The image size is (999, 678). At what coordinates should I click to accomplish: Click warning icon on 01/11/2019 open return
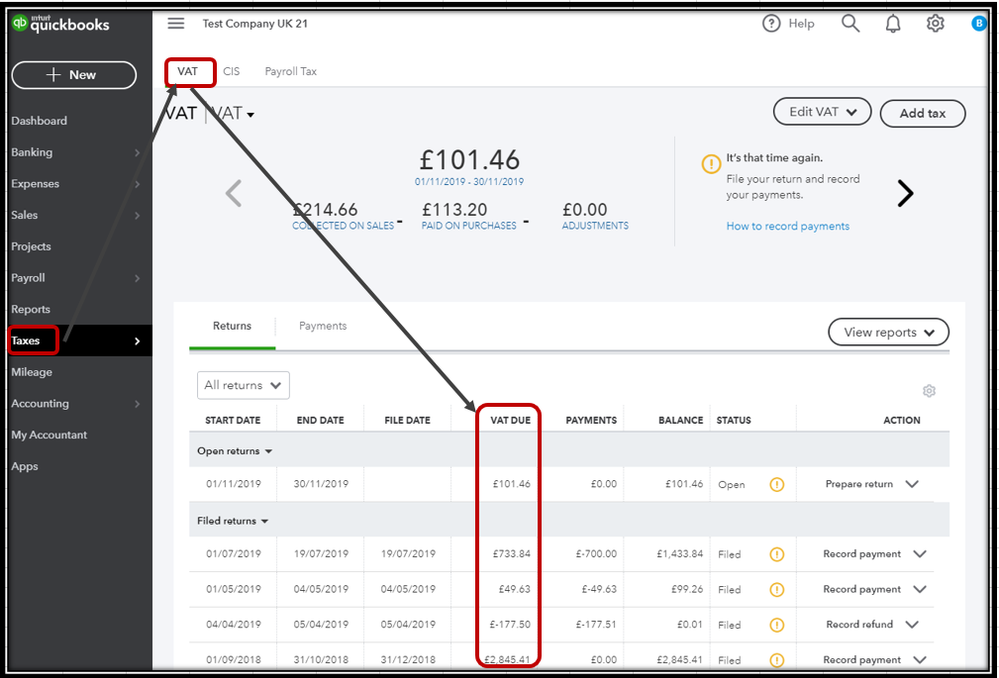(777, 484)
